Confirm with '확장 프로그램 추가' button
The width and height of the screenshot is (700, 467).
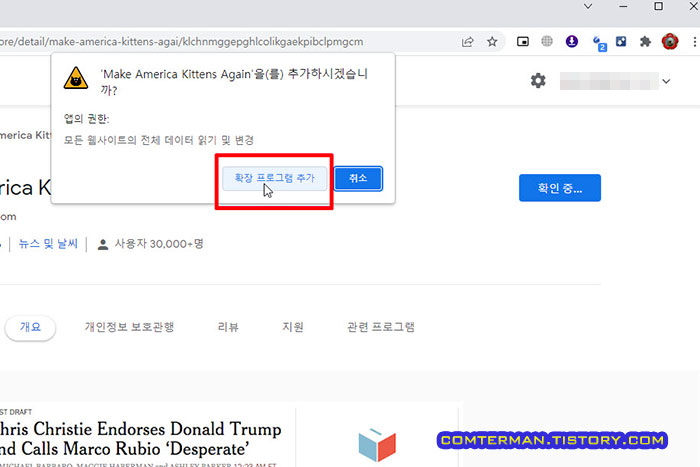[x=275, y=178]
